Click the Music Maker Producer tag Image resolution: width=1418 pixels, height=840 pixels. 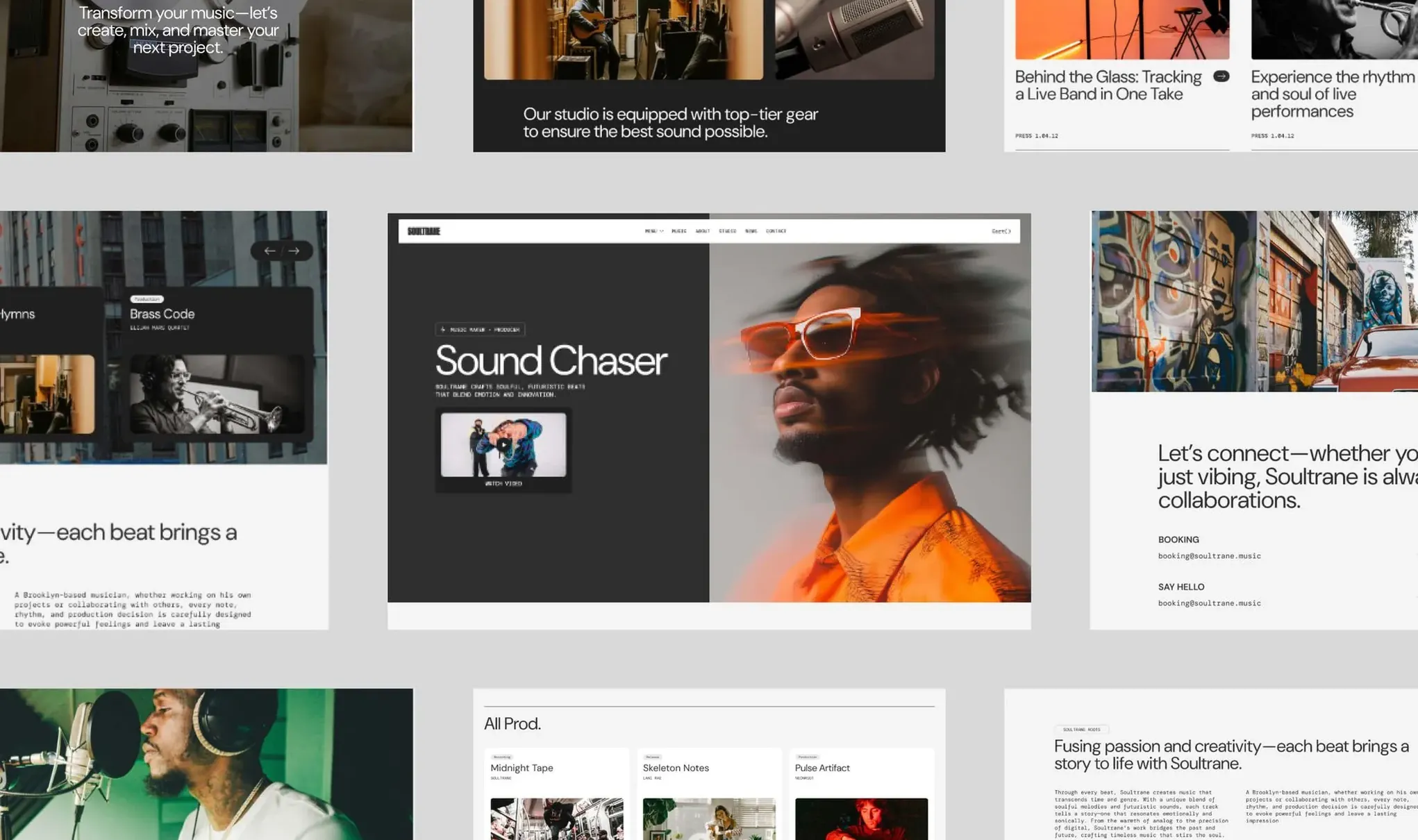pyautogui.click(x=480, y=330)
